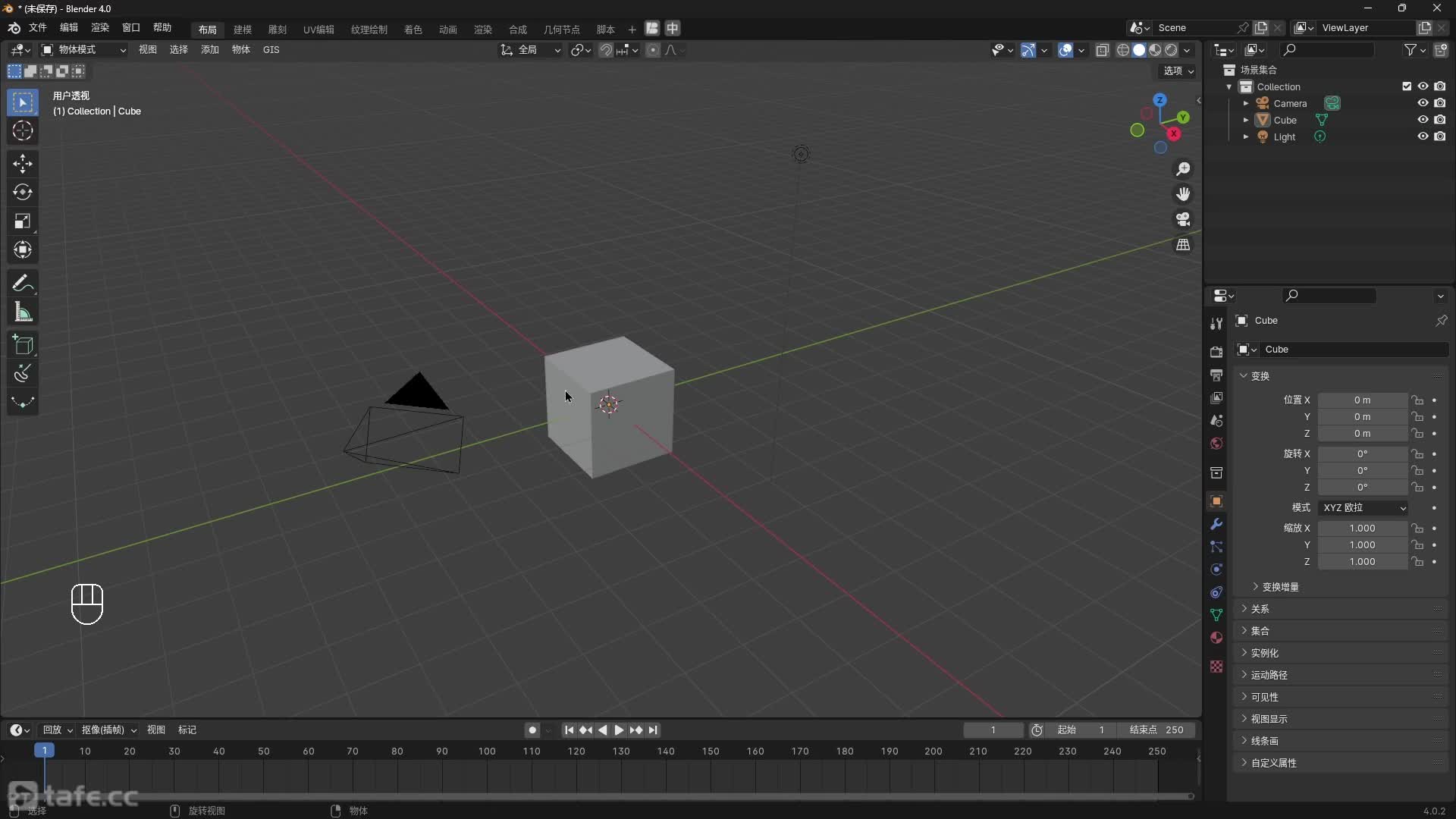1456x819 pixels.
Task: Toggle Cube render camera icon
Action: [1439, 120]
